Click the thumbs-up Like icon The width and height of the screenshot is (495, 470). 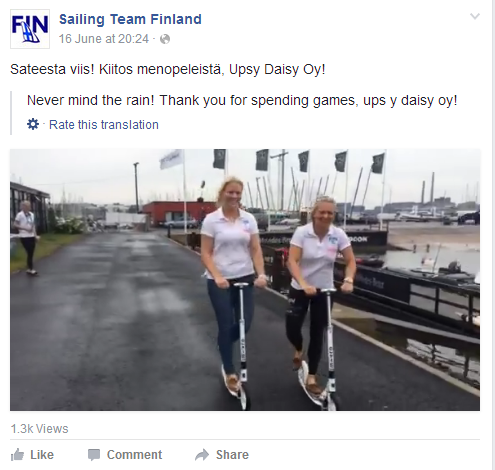pyautogui.click(x=17, y=455)
